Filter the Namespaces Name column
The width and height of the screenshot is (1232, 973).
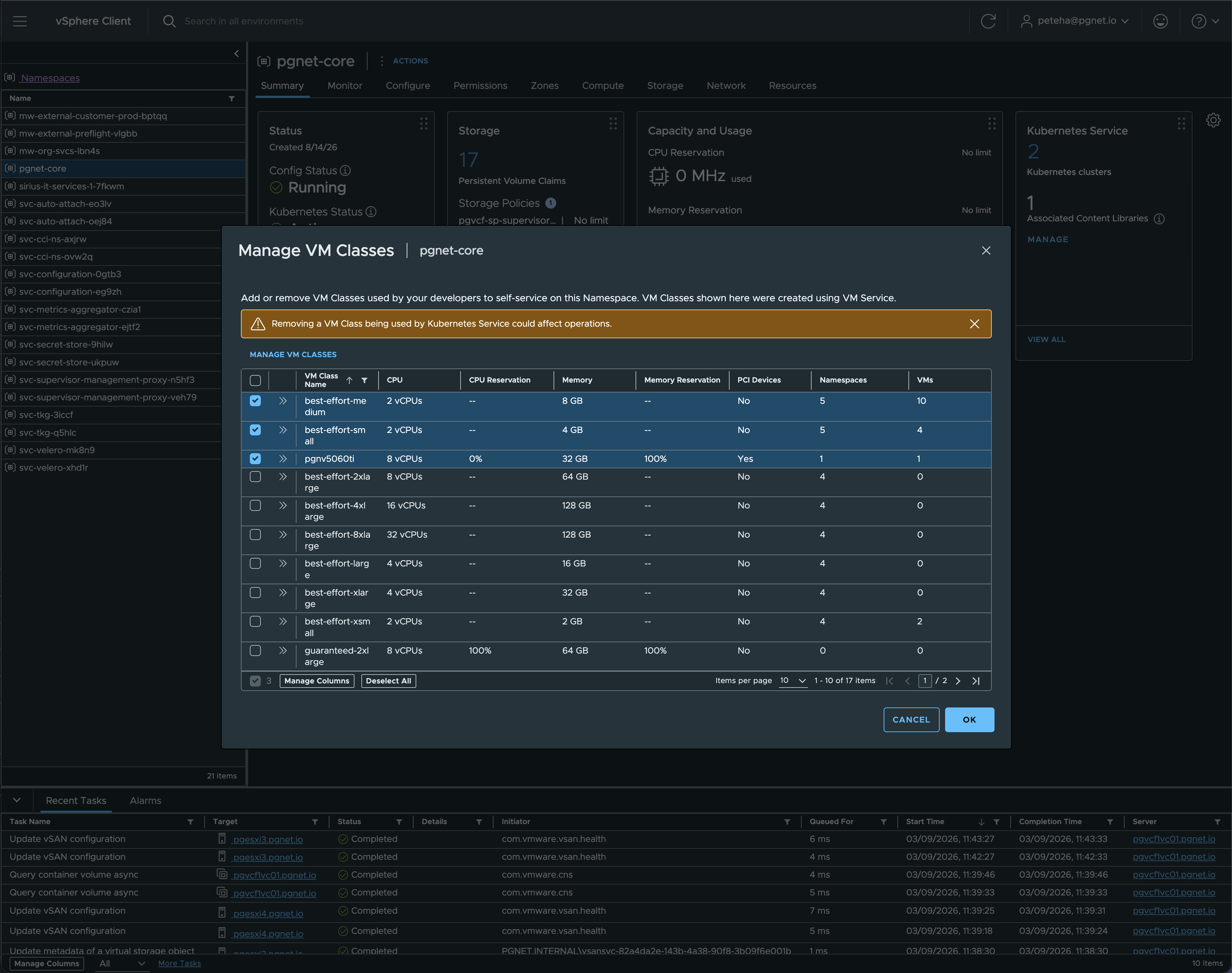(231, 98)
